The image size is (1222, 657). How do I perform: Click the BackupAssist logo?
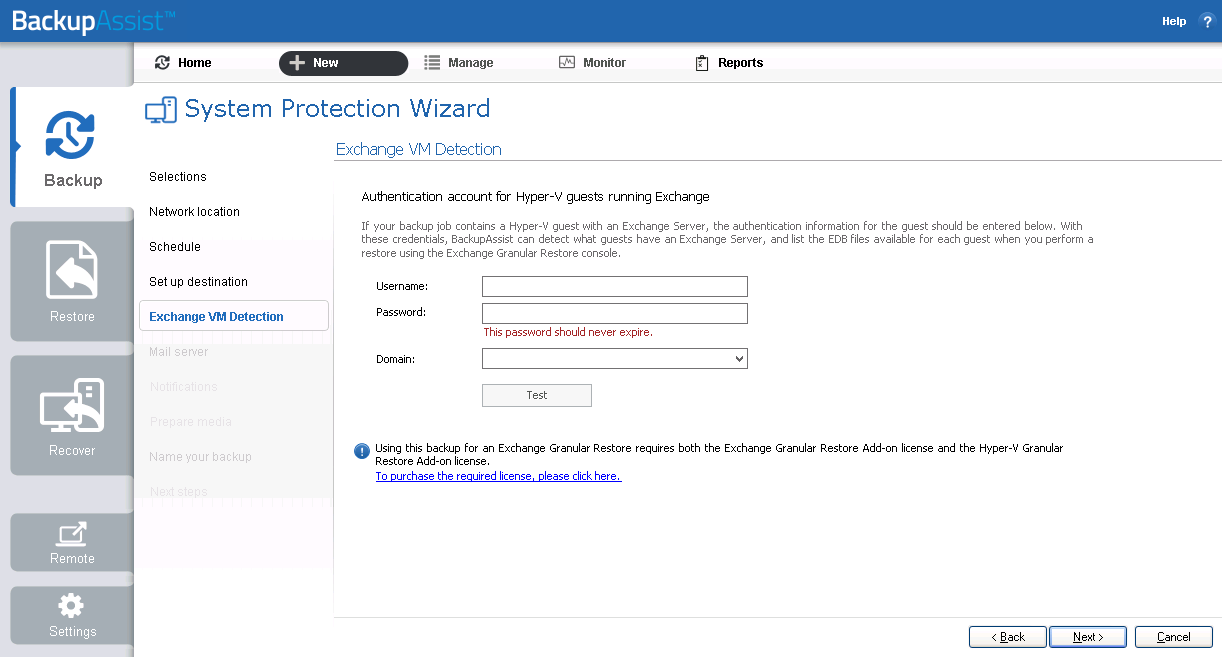94,20
